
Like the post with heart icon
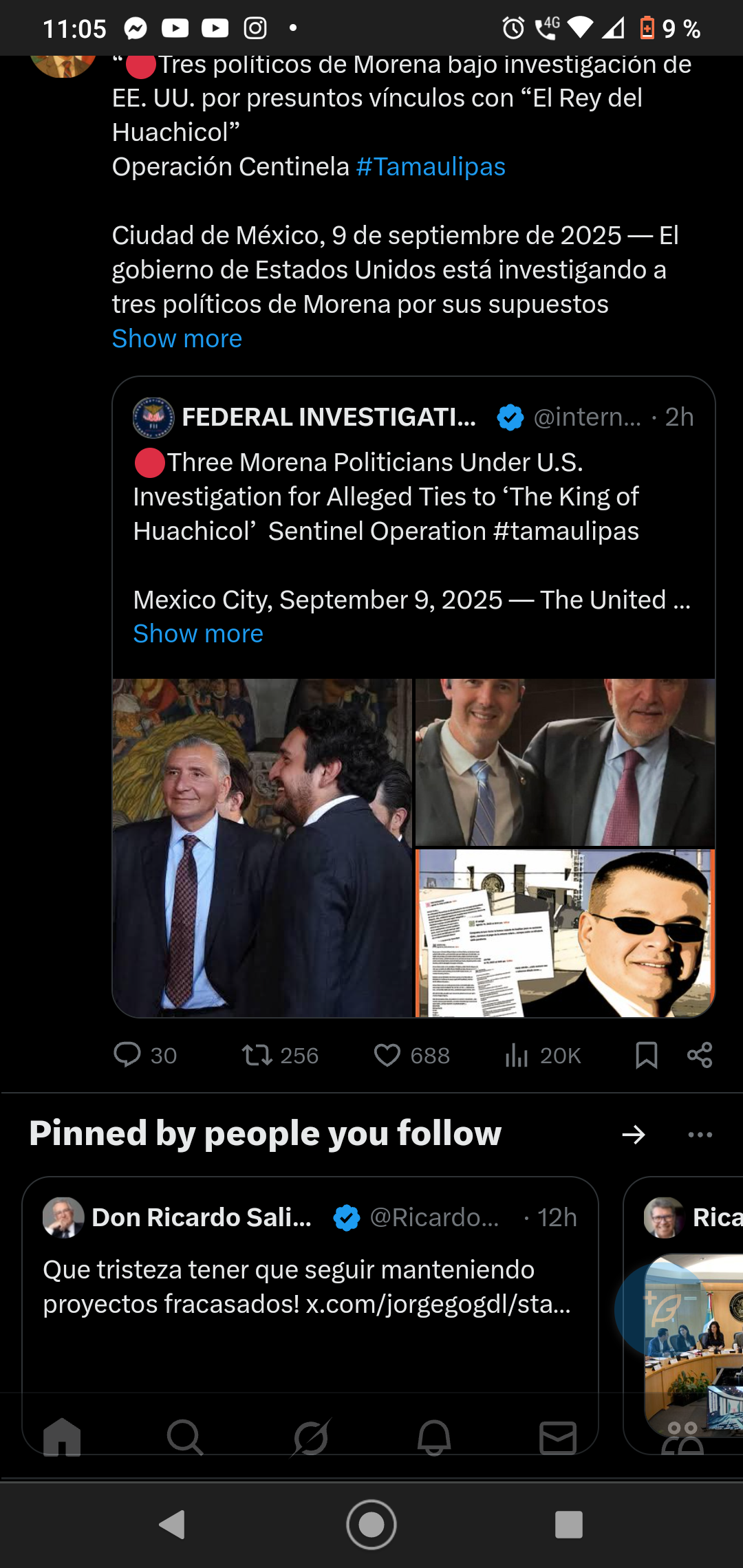387,1054
